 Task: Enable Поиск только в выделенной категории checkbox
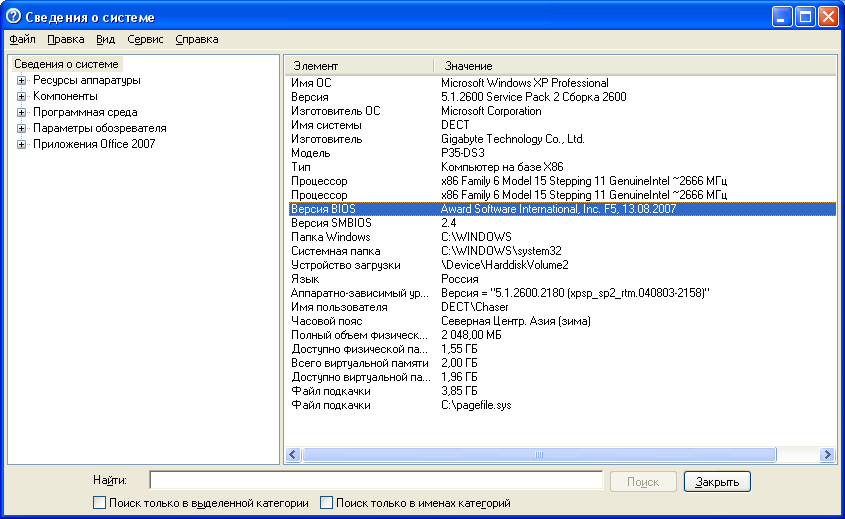[x=99, y=503]
